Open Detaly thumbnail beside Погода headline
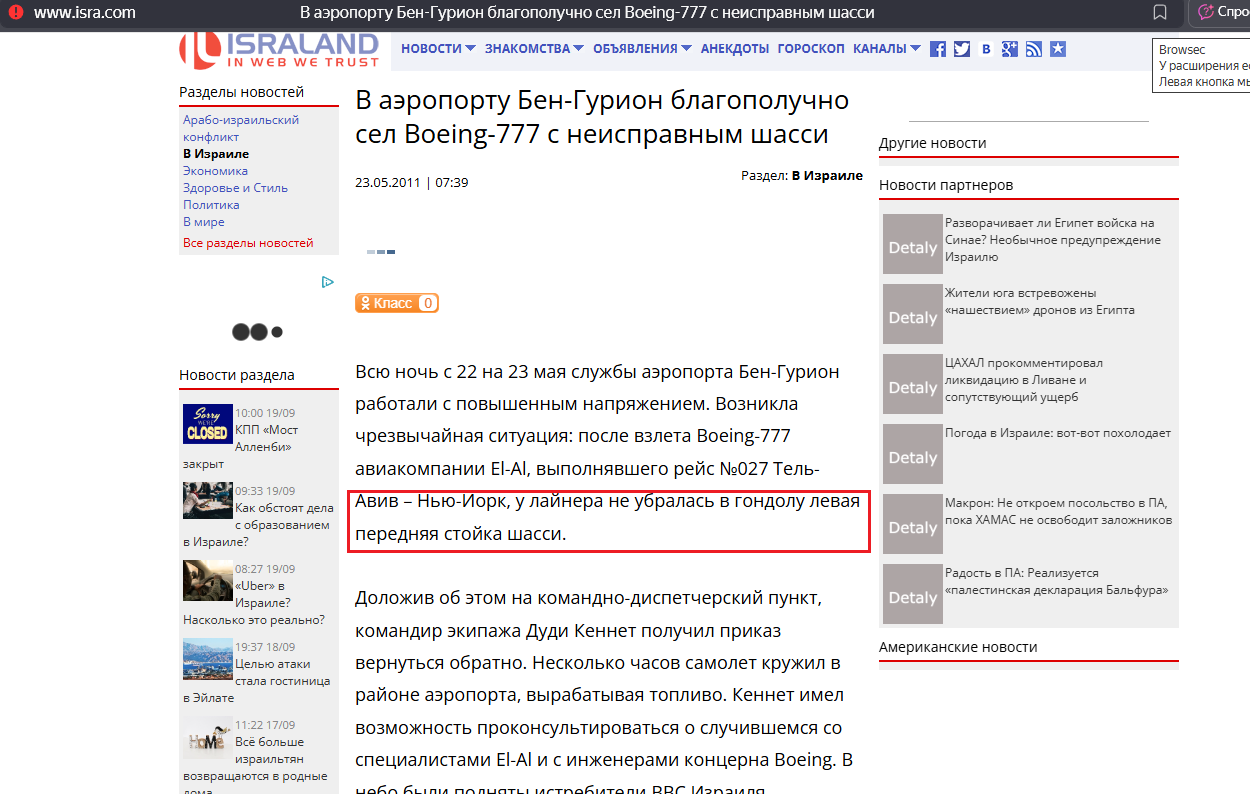Viewport: 1250px width, 794px height. point(912,454)
